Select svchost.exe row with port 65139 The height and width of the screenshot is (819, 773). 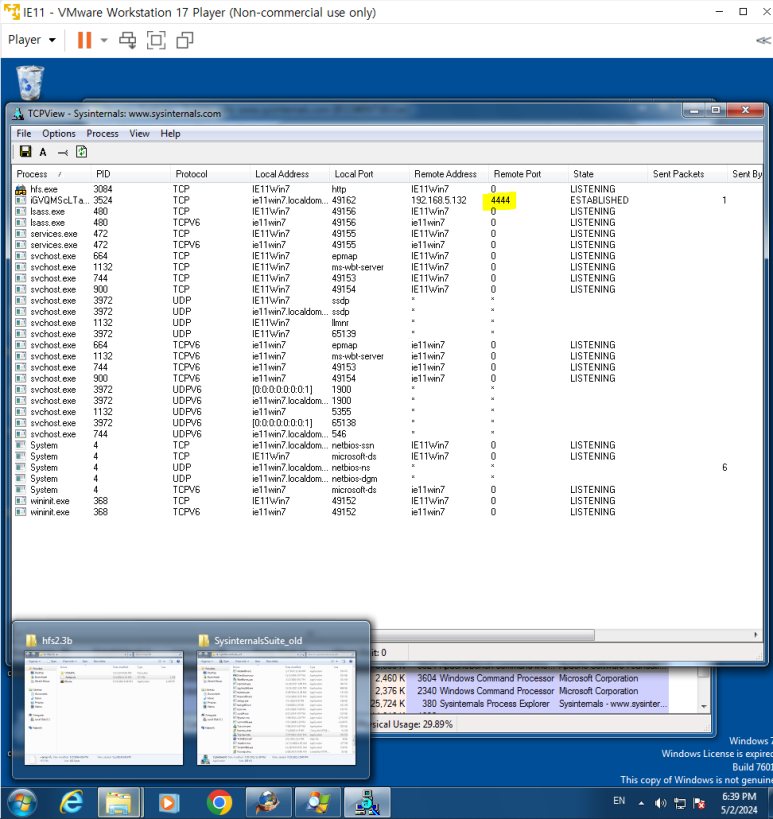(386, 334)
